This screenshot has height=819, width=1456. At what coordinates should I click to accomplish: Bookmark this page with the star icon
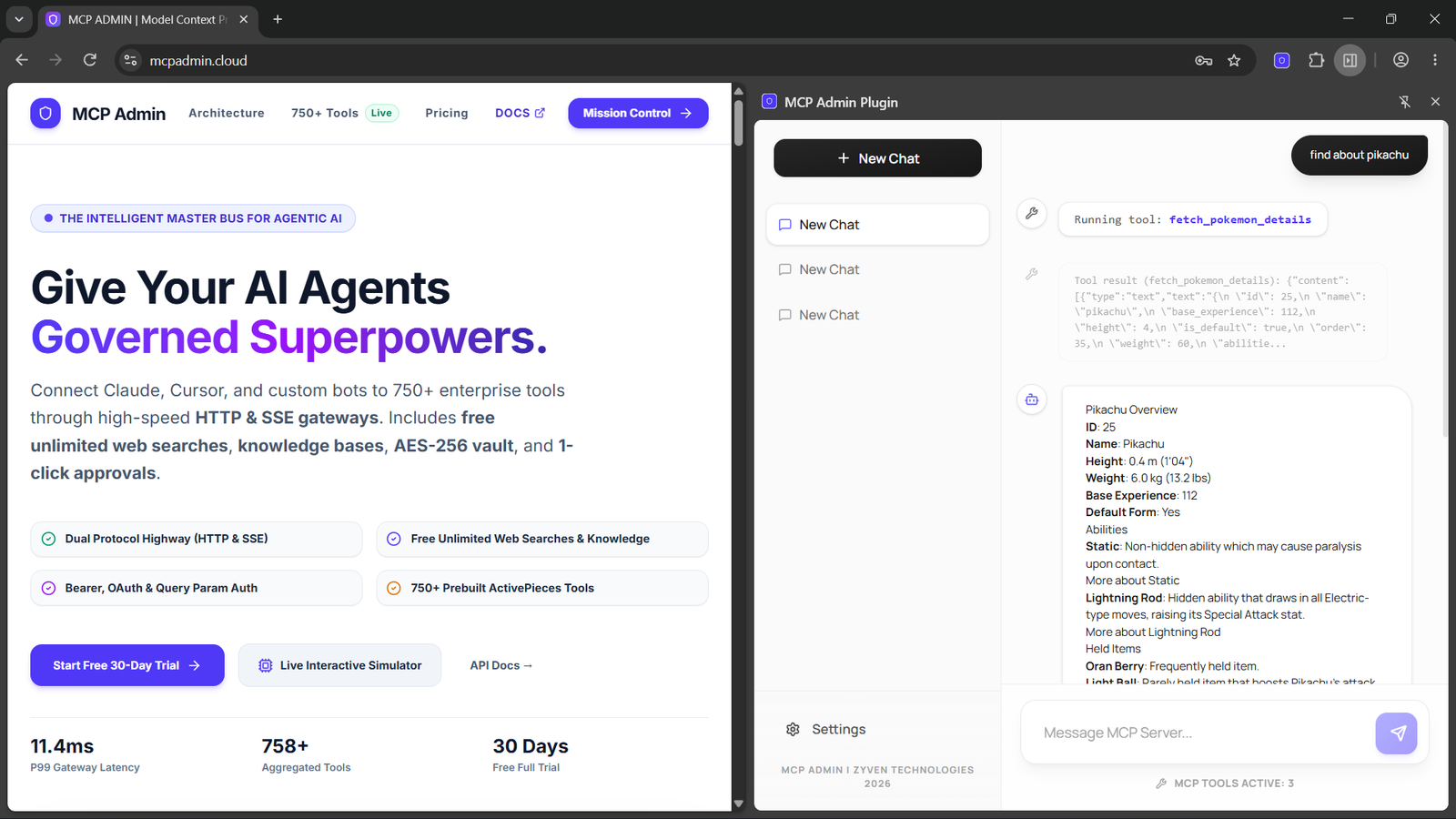point(1234,60)
